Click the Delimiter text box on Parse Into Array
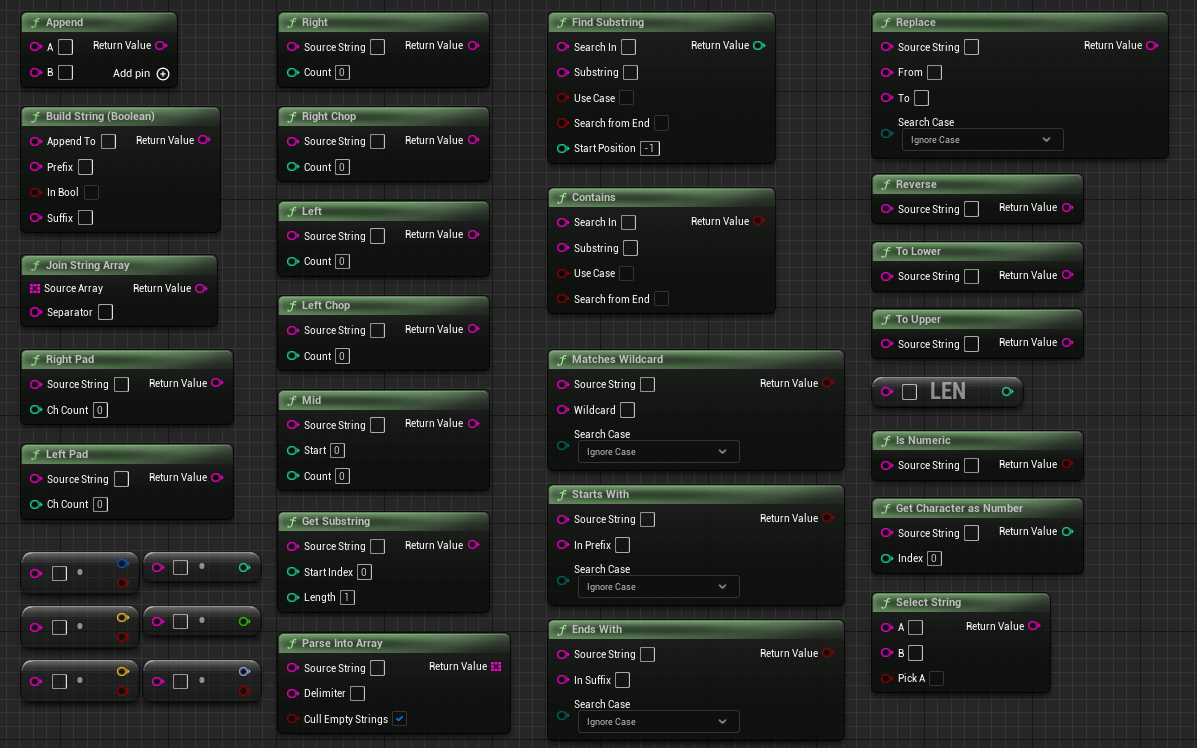Viewport: 1197px width, 748px height. coord(357,693)
